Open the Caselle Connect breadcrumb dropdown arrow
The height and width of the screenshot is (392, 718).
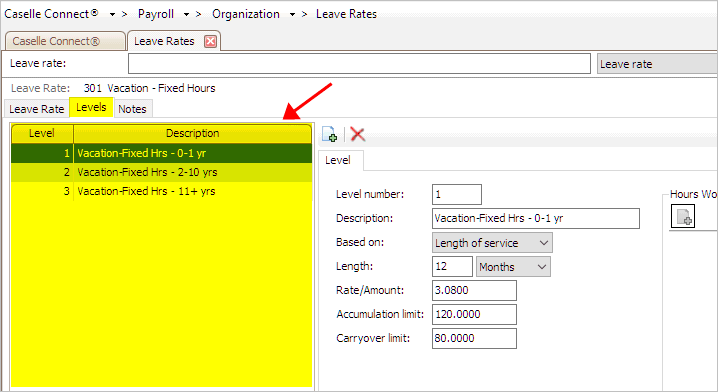(112, 15)
